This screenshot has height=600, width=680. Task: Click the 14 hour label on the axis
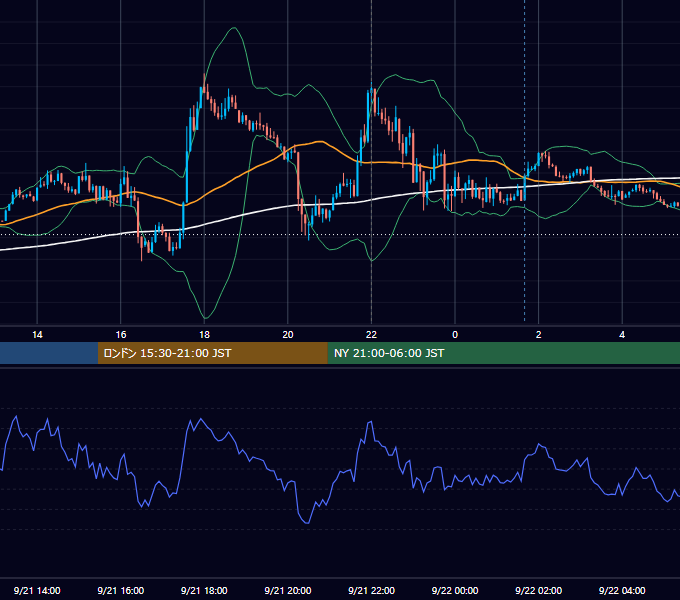pyautogui.click(x=37, y=335)
